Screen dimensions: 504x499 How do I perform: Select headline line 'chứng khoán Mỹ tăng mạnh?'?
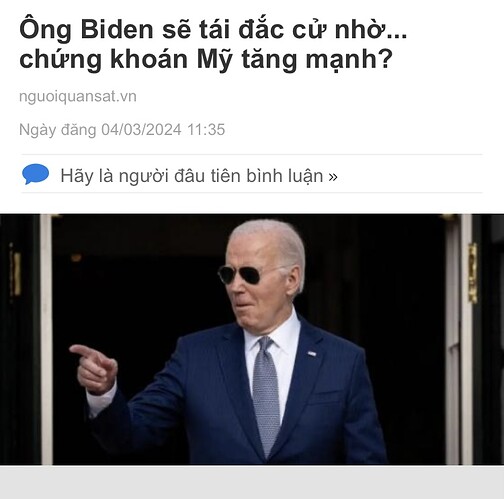pyautogui.click(x=205, y=60)
